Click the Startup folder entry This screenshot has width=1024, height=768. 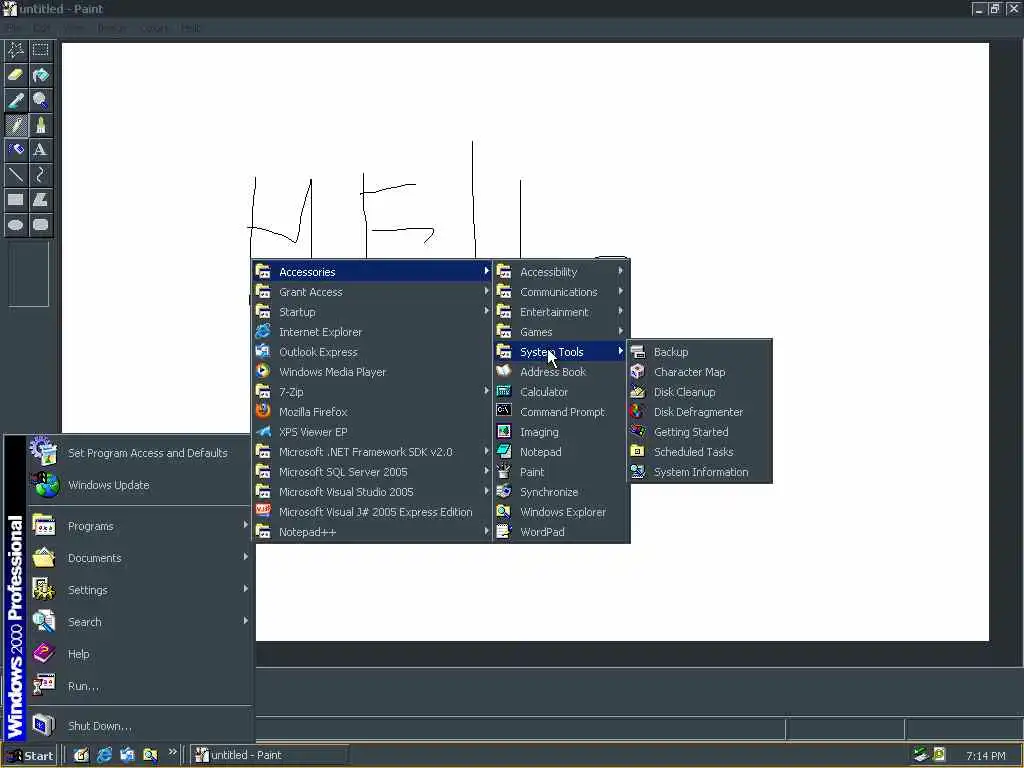click(372, 312)
